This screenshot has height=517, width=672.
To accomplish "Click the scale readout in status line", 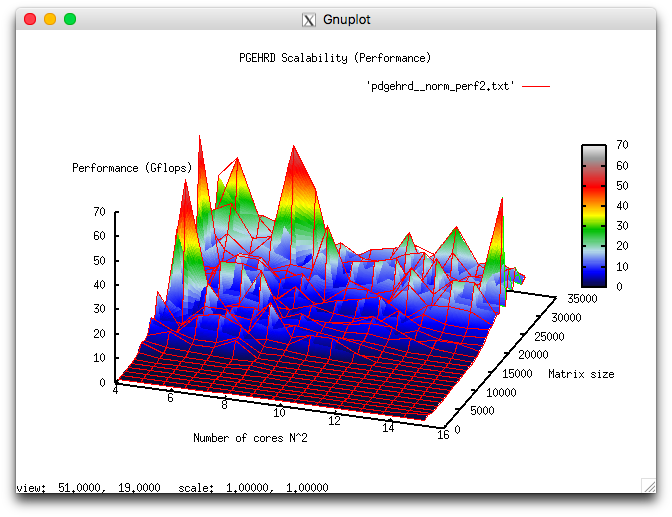I will click(x=253, y=487).
